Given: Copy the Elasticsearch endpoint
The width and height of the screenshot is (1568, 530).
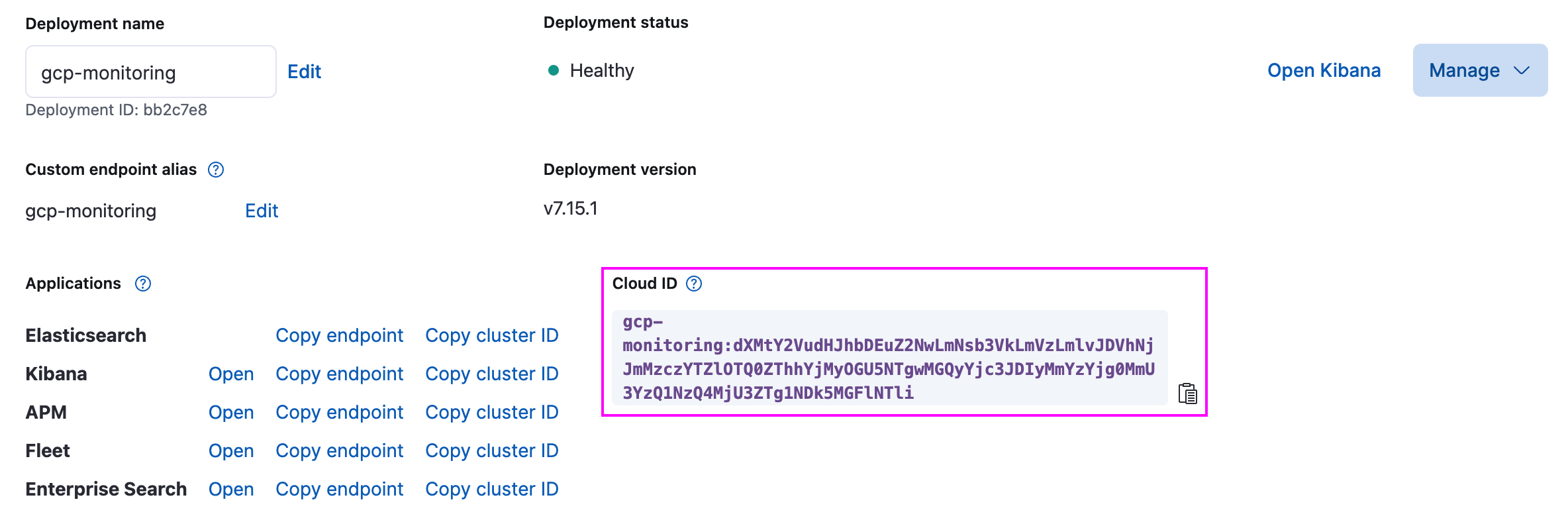Looking at the screenshot, I should [x=339, y=335].
